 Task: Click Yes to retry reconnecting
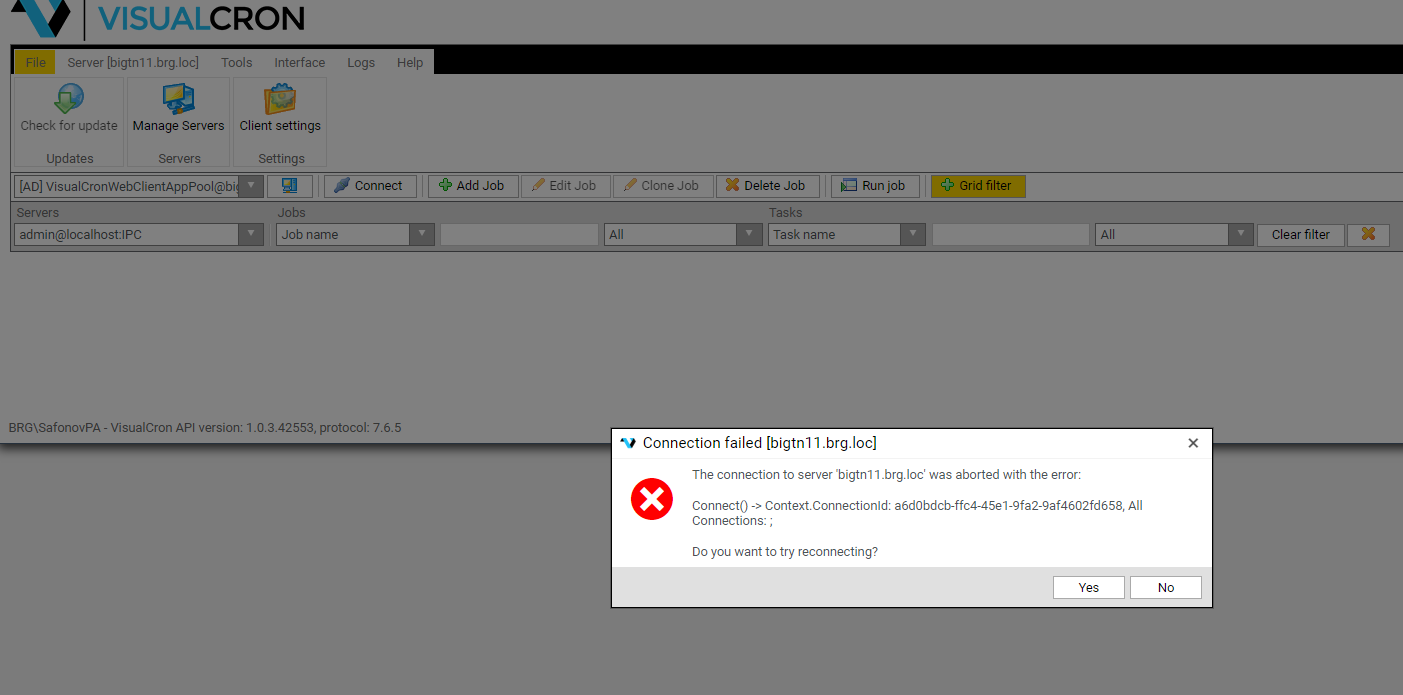(x=1088, y=587)
